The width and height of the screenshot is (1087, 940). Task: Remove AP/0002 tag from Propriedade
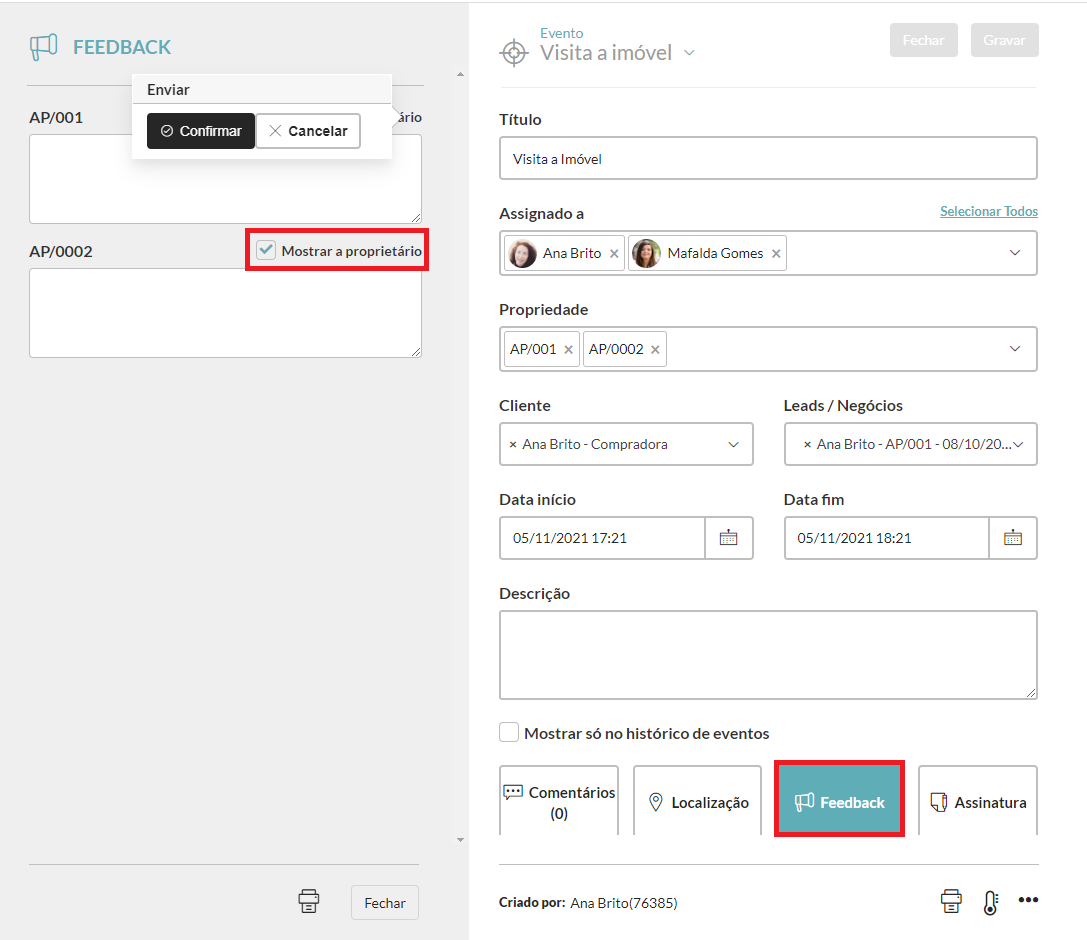[655, 350]
